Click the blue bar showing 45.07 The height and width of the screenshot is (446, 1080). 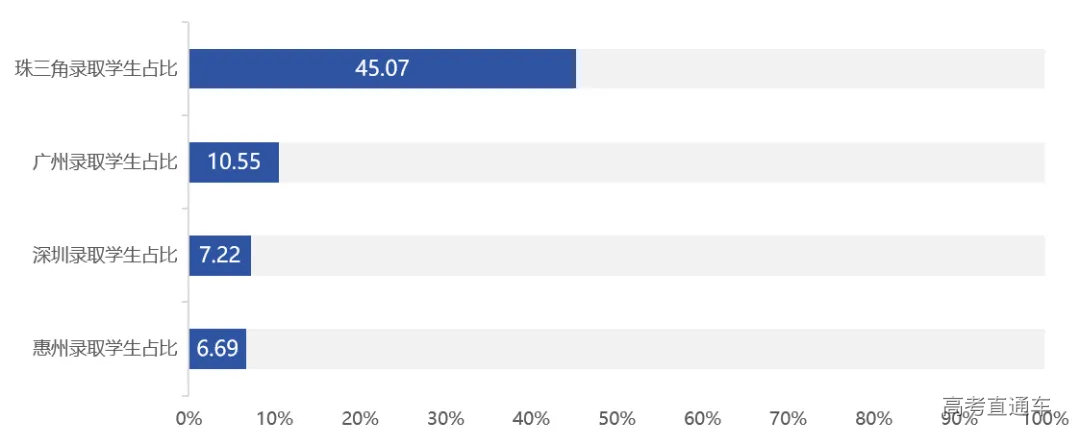click(x=382, y=69)
